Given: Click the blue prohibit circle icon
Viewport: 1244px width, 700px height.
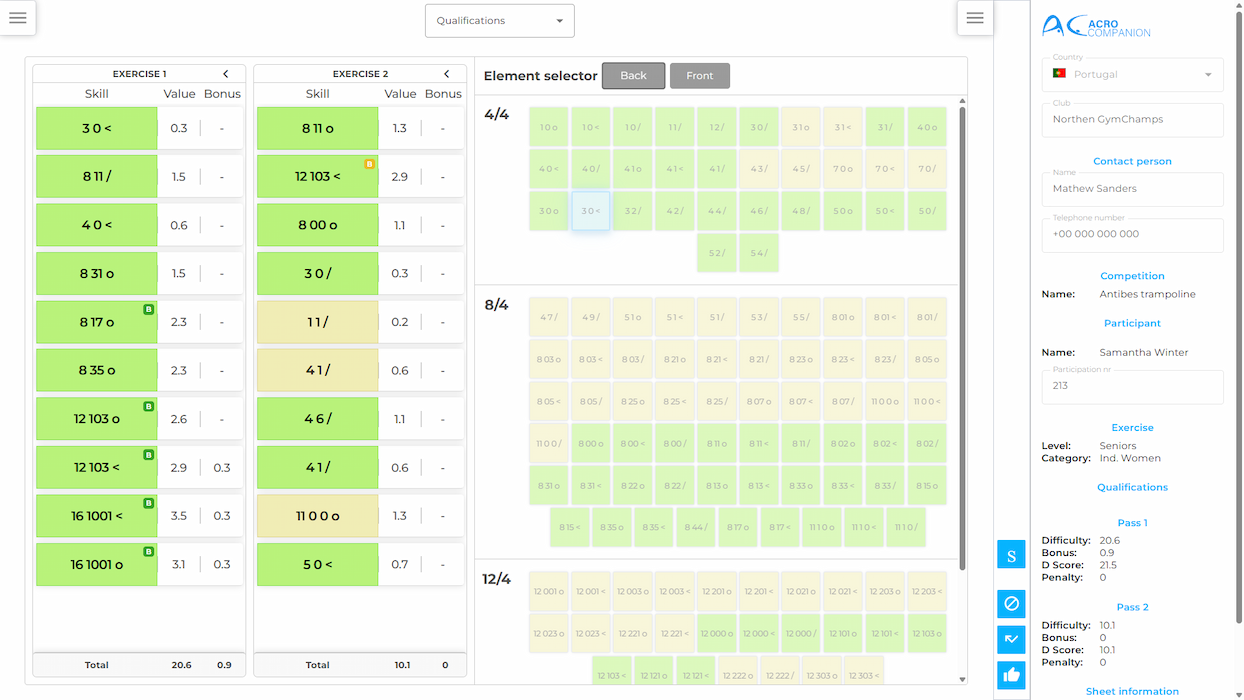Looking at the screenshot, I should click(1011, 604).
